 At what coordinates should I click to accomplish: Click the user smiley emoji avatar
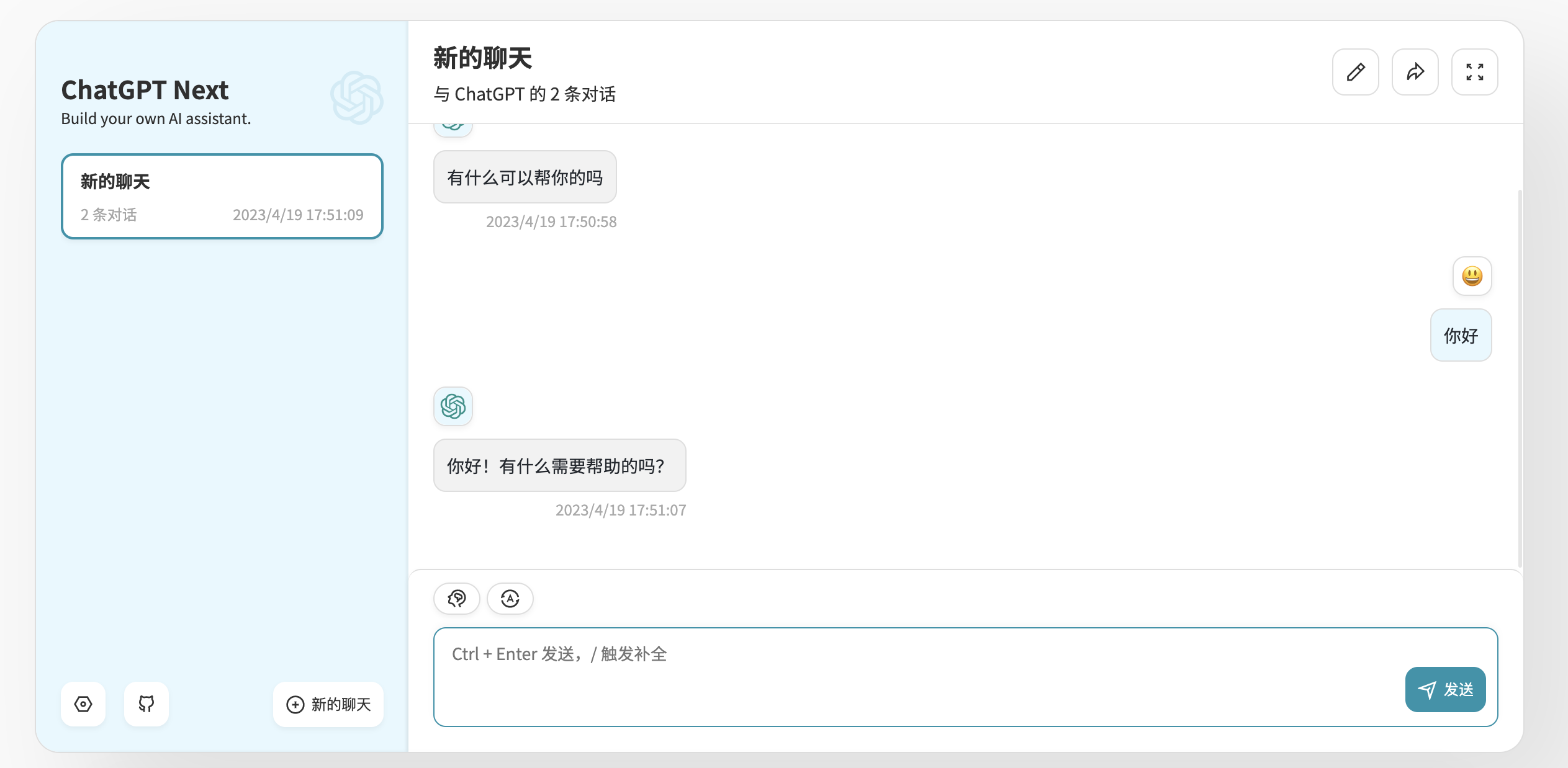pos(1472,276)
